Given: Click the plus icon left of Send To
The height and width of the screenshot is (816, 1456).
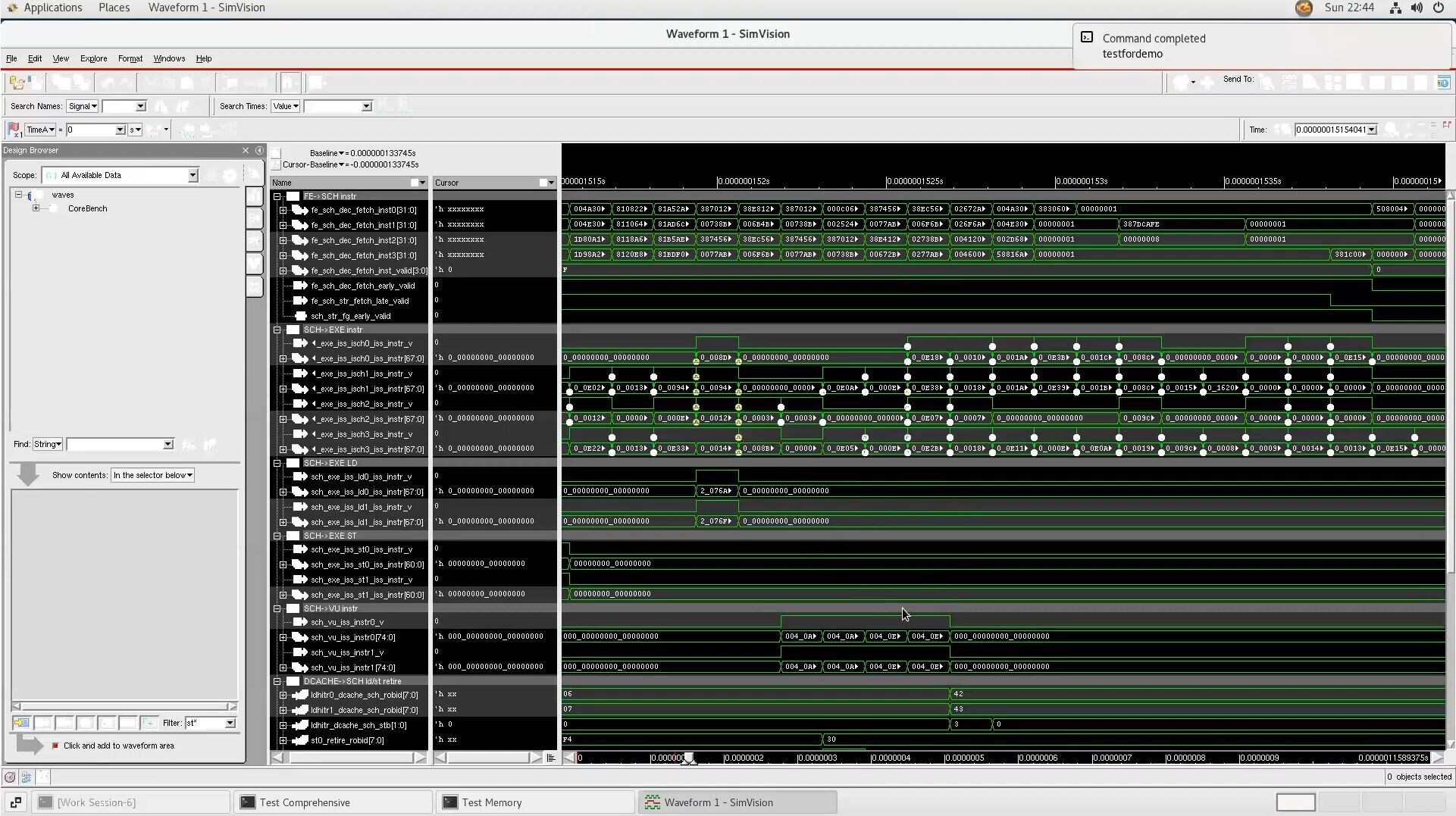Looking at the screenshot, I should pyautogui.click(x=1207, y=82).
